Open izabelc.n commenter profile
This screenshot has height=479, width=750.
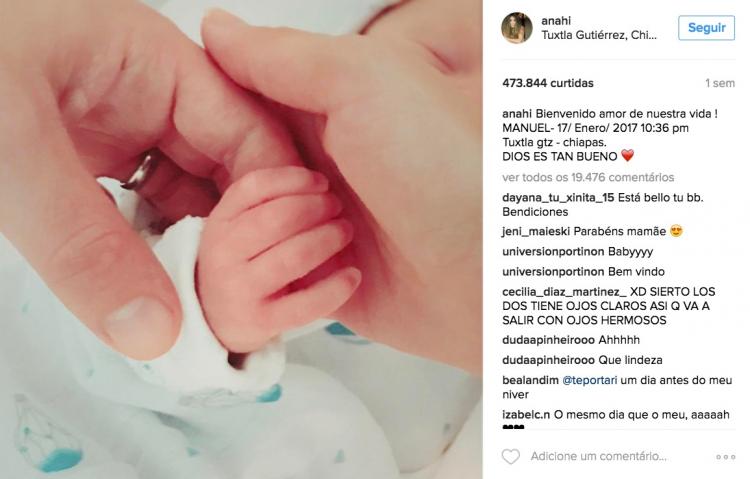click(x=526, y=415)
